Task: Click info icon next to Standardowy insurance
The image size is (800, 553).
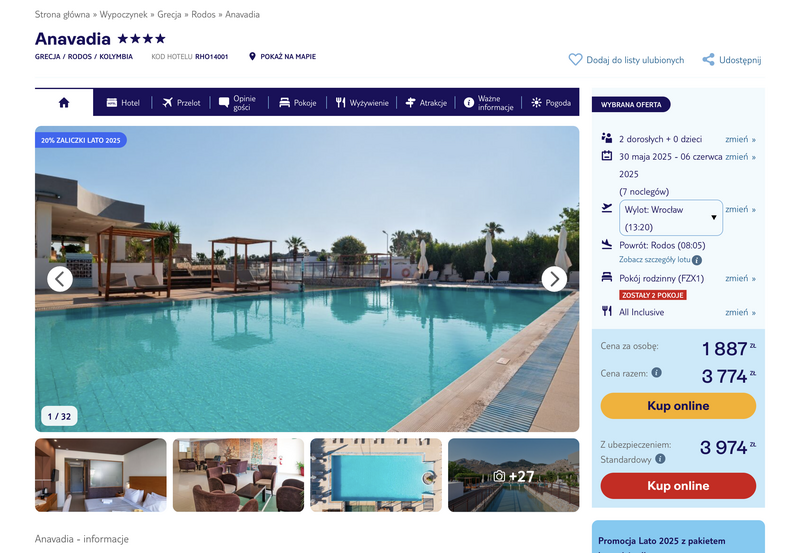Action: (x=660, y=459)
